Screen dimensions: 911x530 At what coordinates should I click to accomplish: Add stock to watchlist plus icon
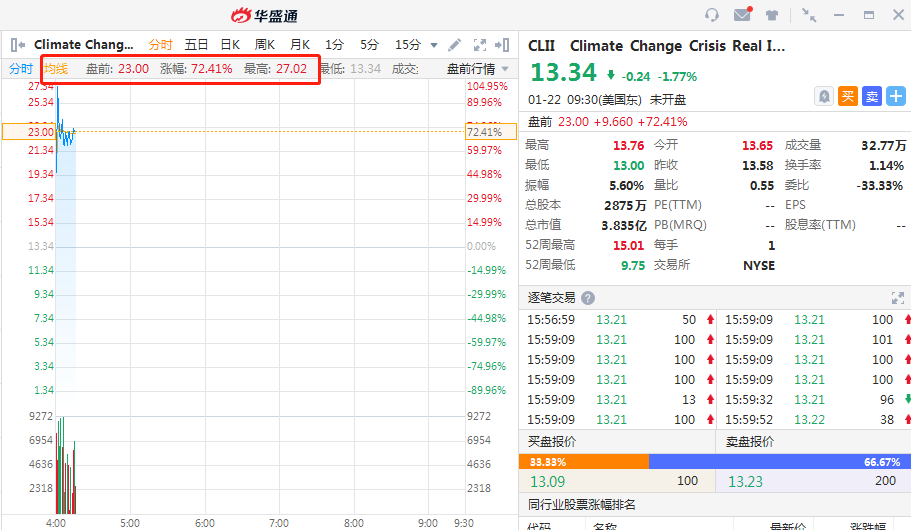pyautogui.click(x=896, y=96)
